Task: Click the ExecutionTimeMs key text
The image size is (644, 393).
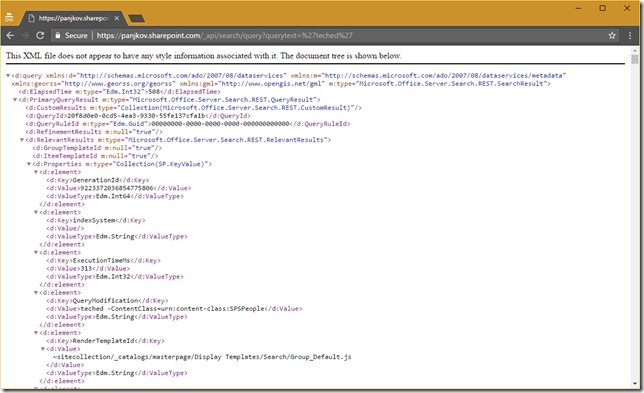Action: [101, 260]
